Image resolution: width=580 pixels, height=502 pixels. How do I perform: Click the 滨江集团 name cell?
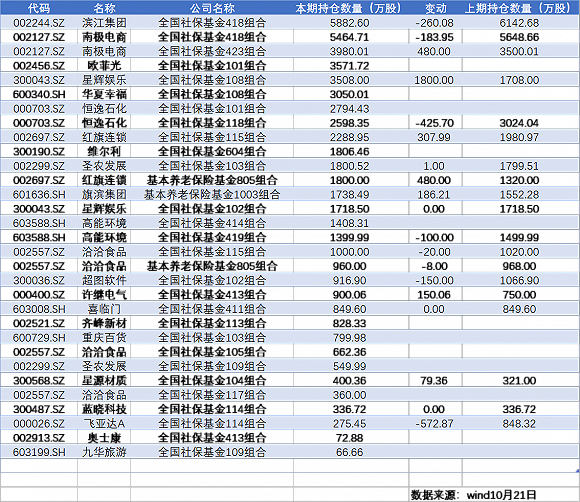(104, 23)
